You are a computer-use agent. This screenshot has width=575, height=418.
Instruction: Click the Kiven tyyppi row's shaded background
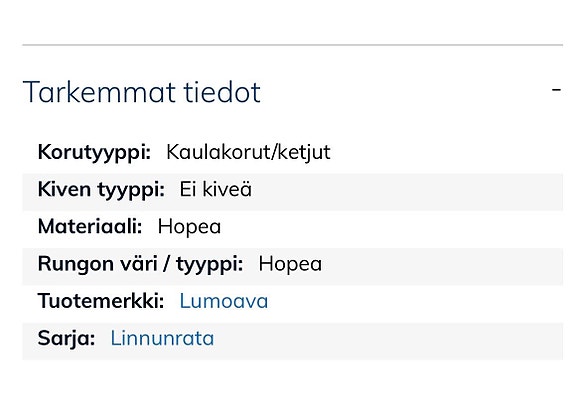(403, 192)
